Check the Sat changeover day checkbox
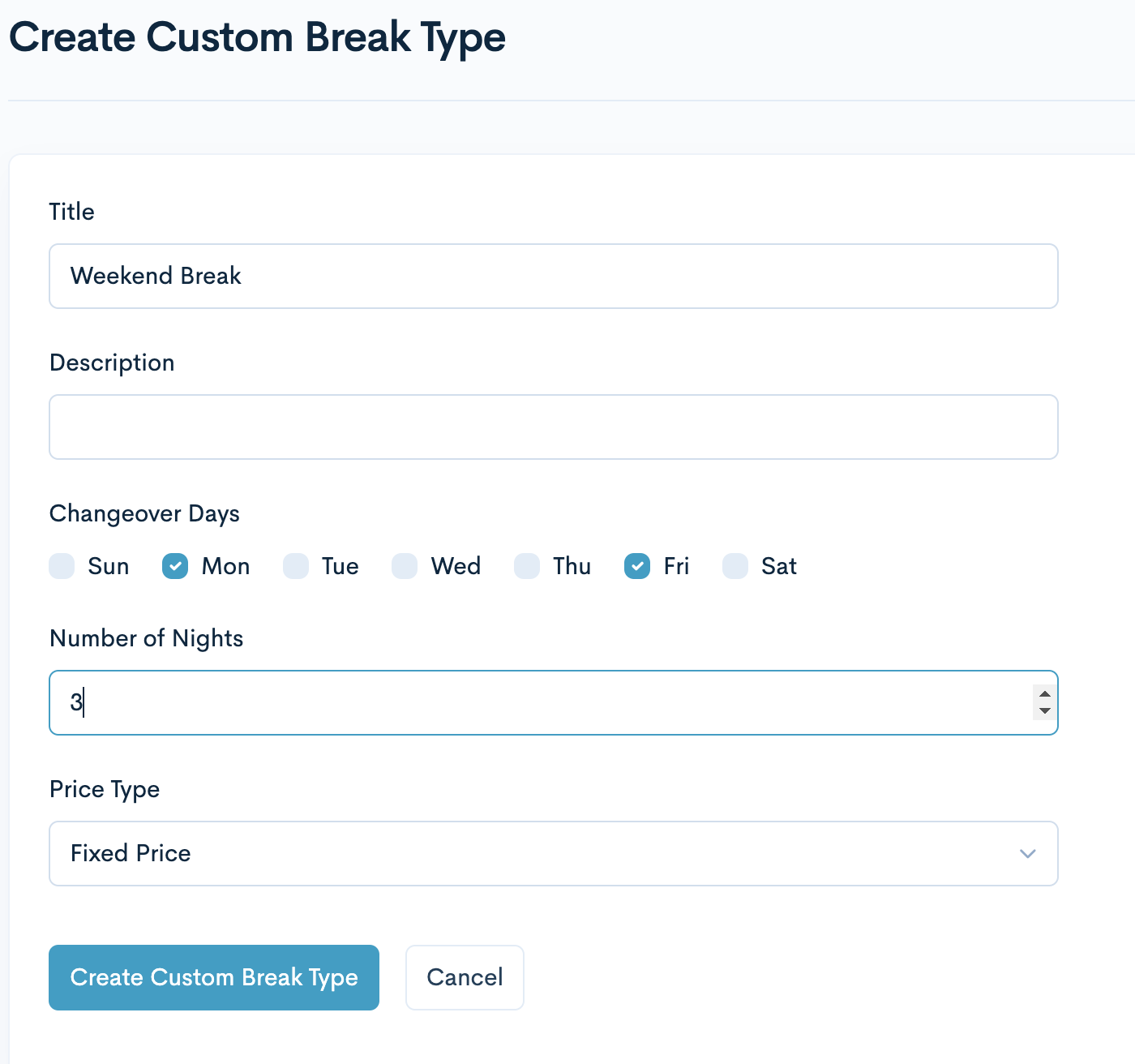The height and width of the screenshot is (1064, 1135). click(735, 566)
